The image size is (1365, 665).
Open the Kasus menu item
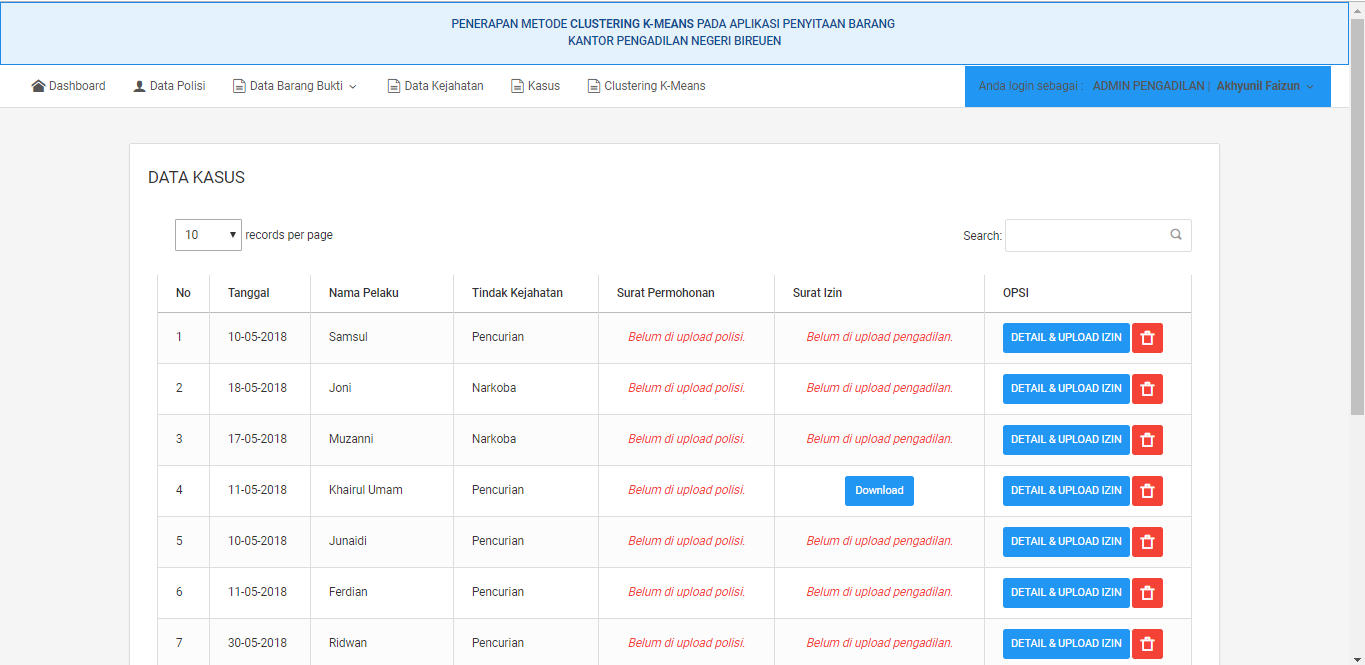pyautogui.click(x=536, y=86)
